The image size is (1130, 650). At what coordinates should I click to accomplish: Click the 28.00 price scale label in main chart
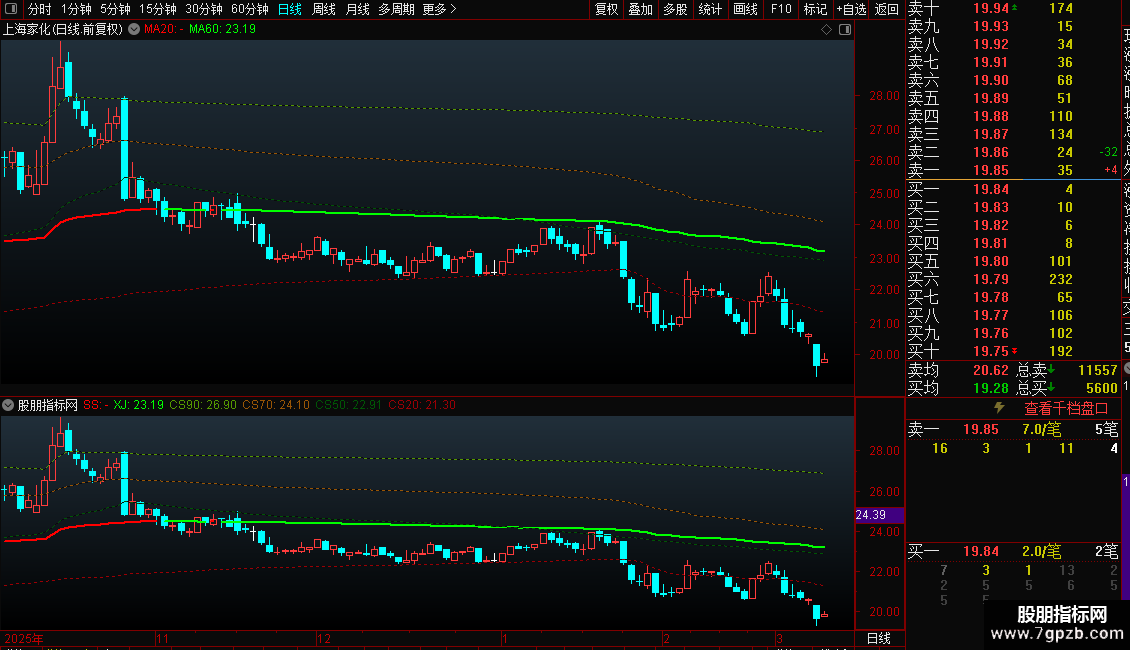tap(884, 95)
